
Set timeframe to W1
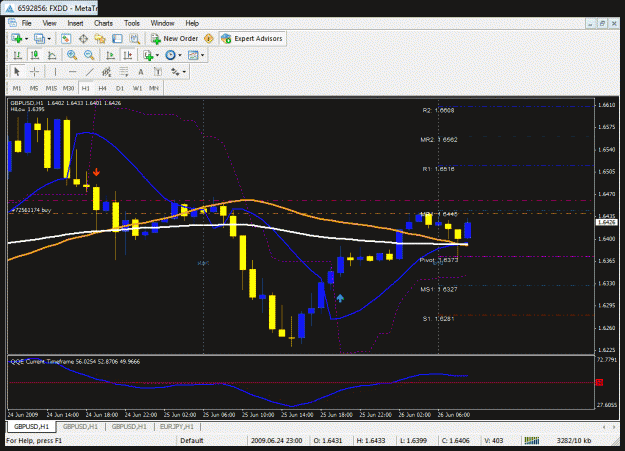pyautogui.click(x=137, y=88)
